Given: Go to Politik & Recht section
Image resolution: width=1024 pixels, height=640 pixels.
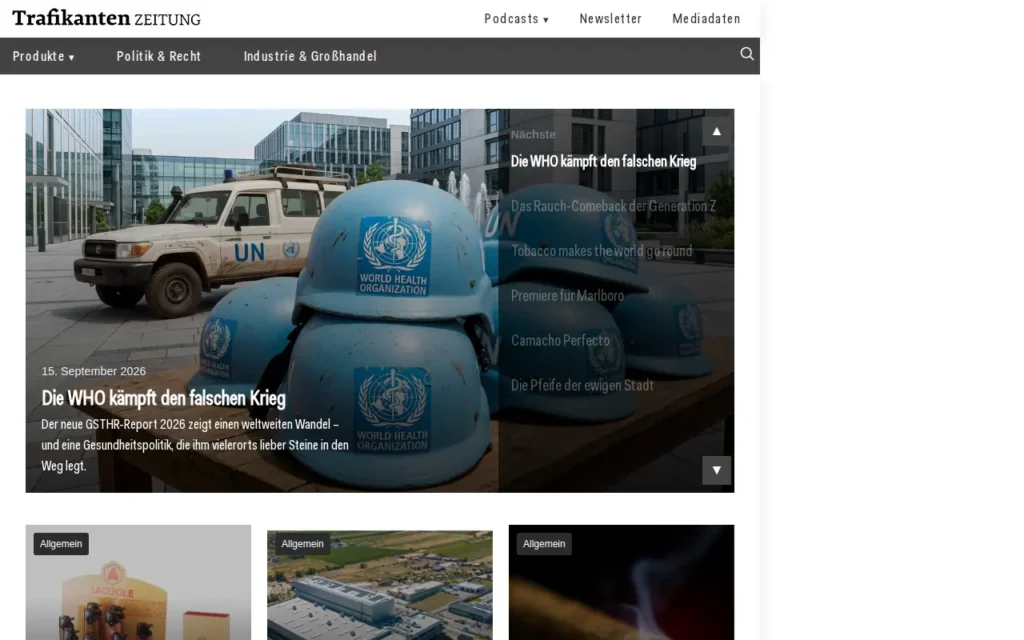Looking at the screenshot, I should 159,56.
